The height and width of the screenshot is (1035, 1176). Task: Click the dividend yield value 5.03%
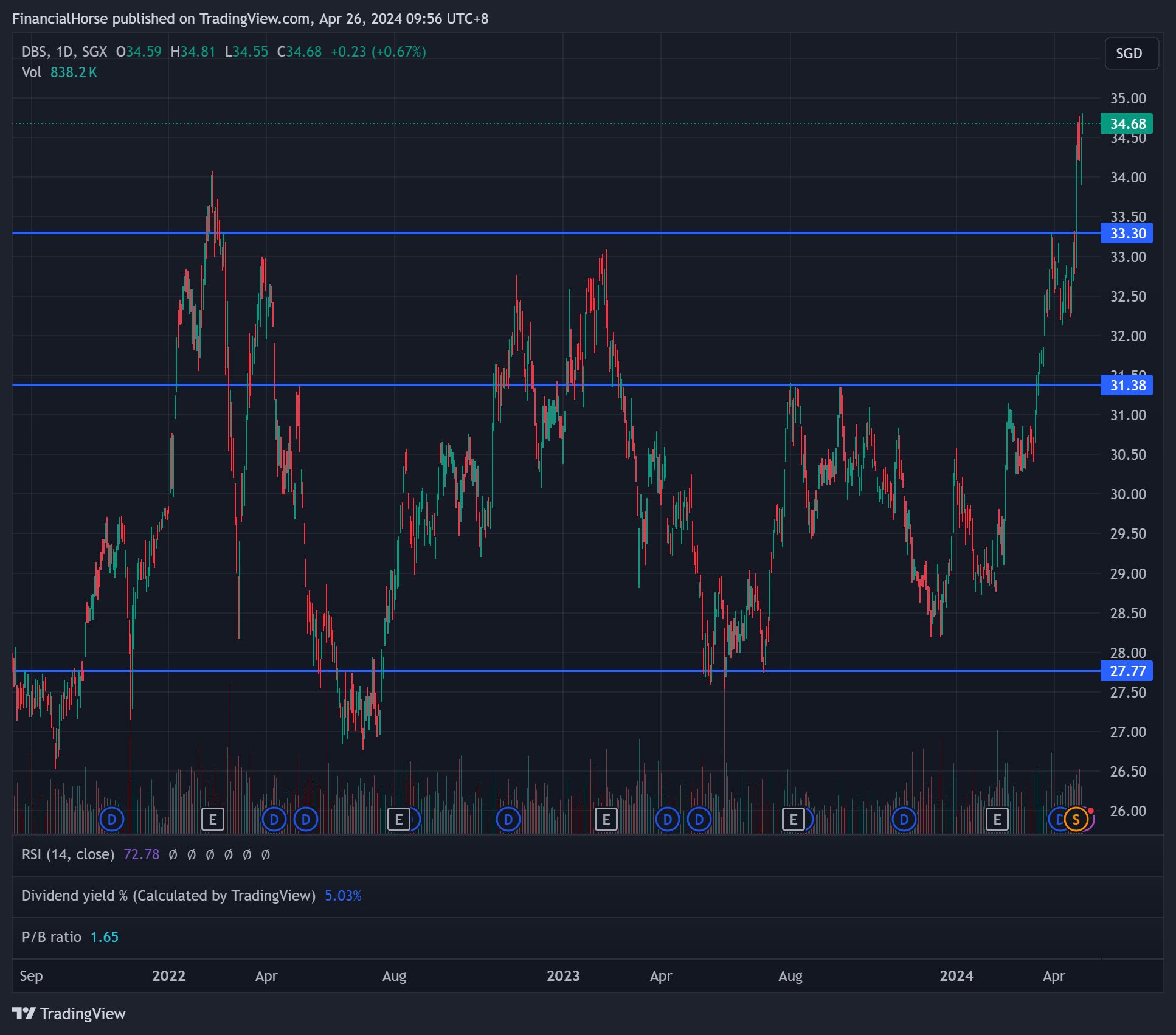tap(343, 896)
